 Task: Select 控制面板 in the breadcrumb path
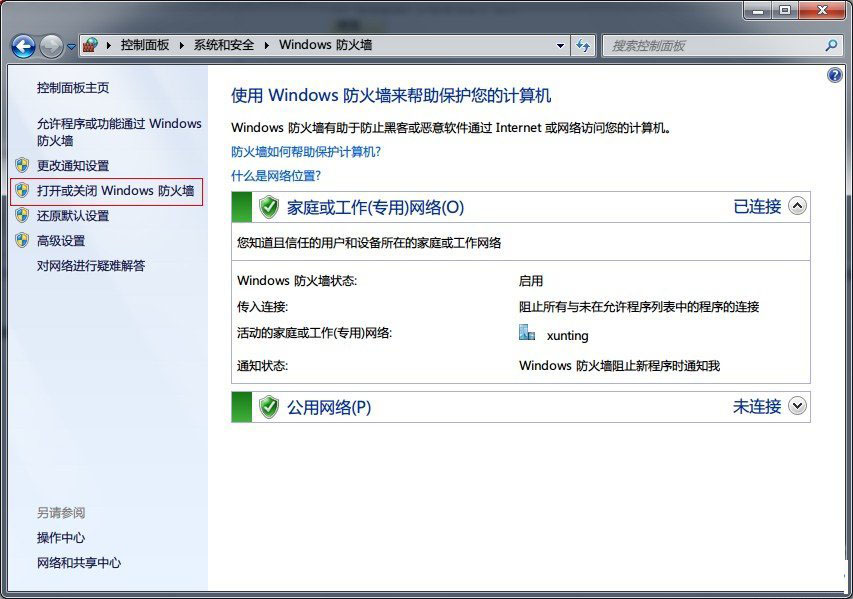(x=145, y=45)
